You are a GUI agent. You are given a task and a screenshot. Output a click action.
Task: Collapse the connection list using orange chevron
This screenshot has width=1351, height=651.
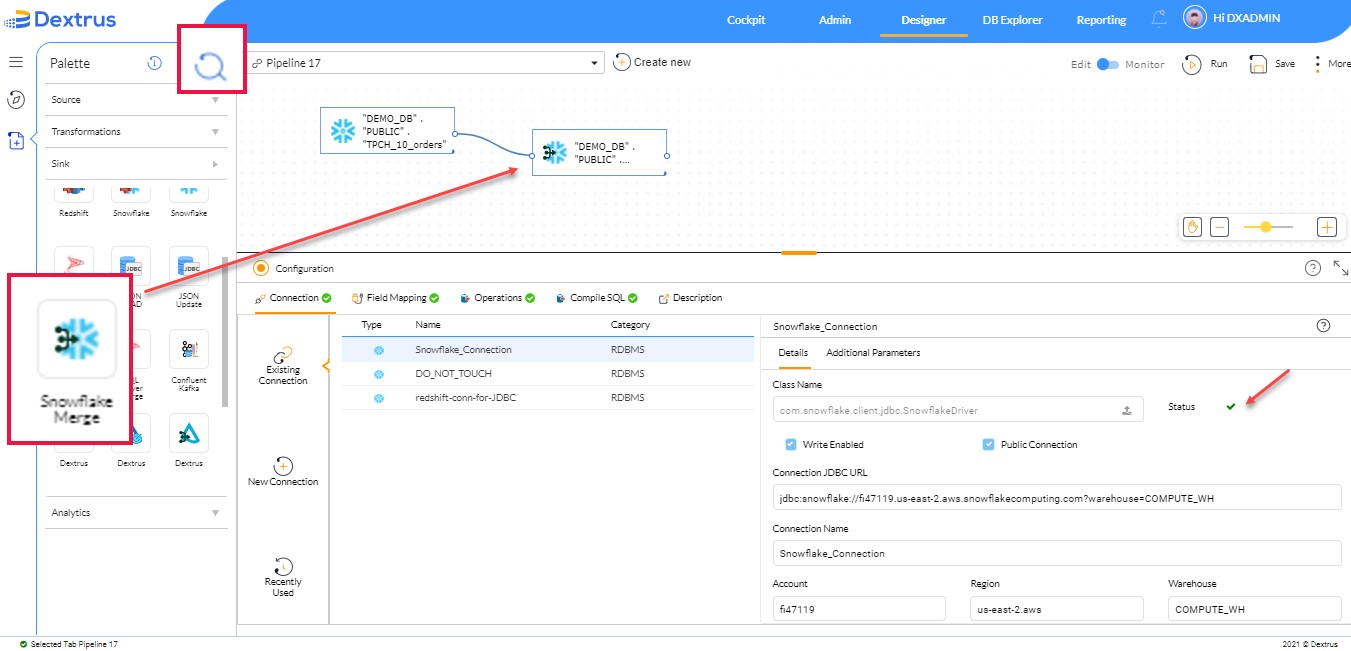325,367
